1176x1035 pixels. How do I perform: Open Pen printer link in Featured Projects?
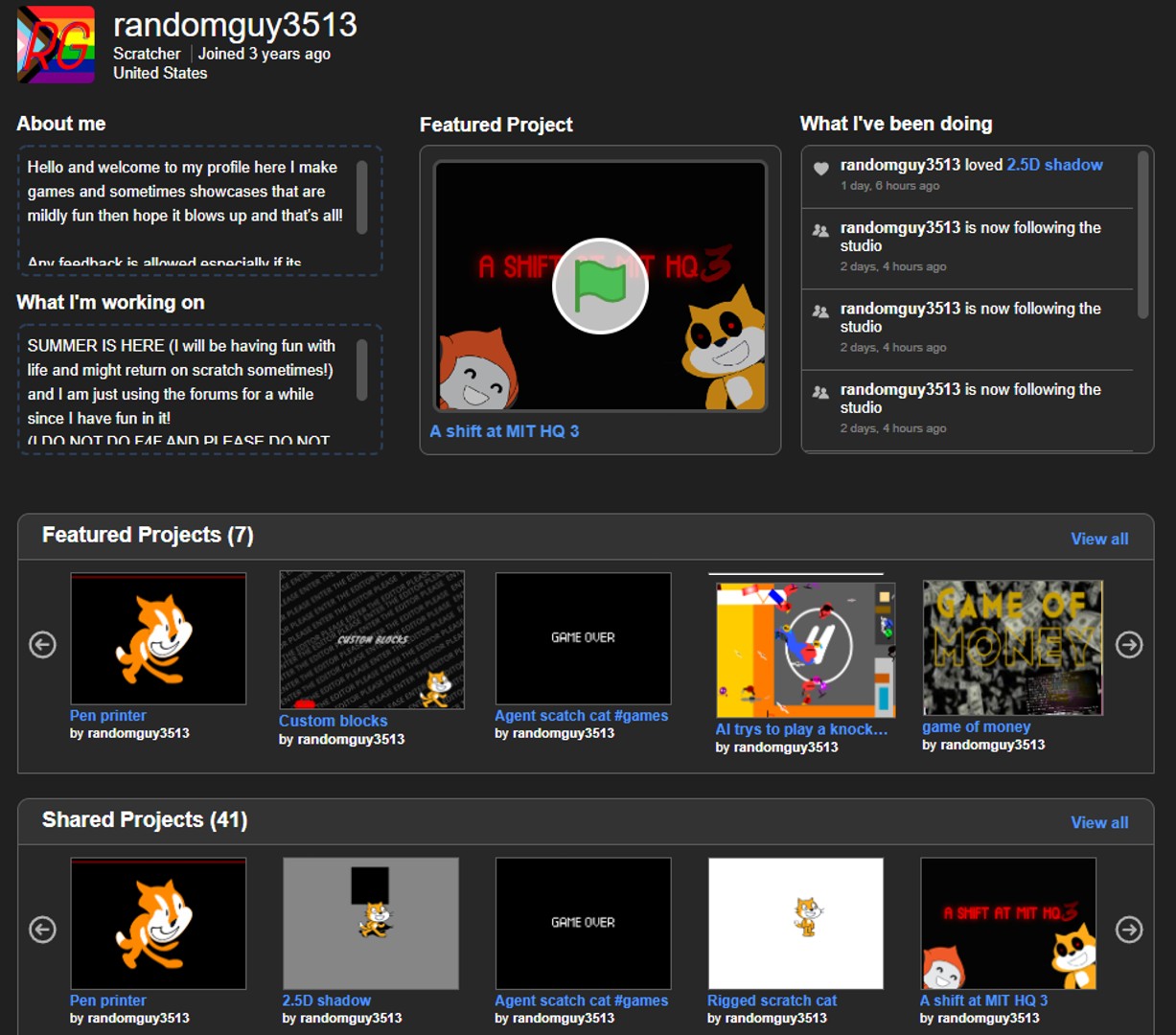(x=108, y=716)
